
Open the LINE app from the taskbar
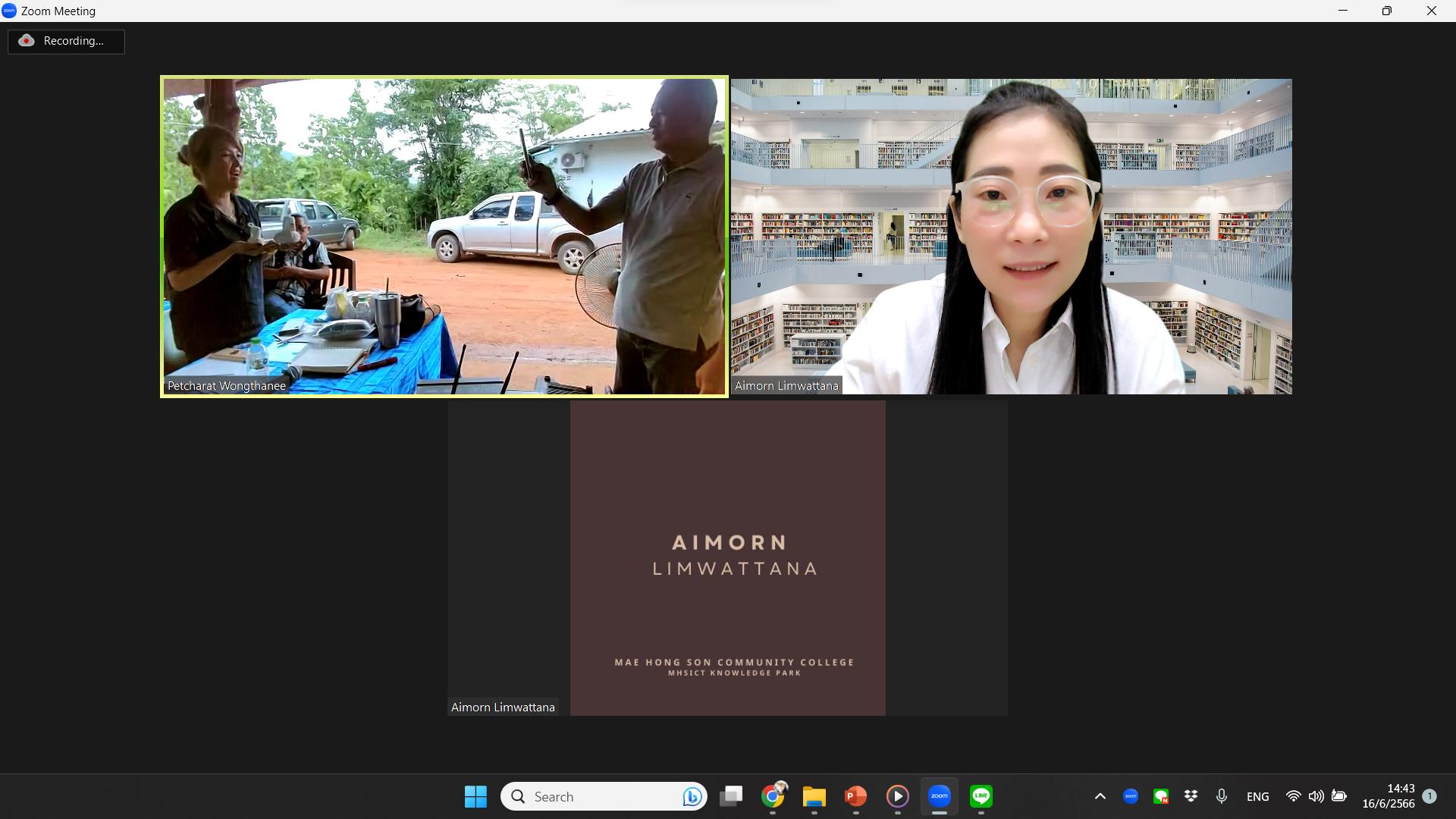coord(981,796)
